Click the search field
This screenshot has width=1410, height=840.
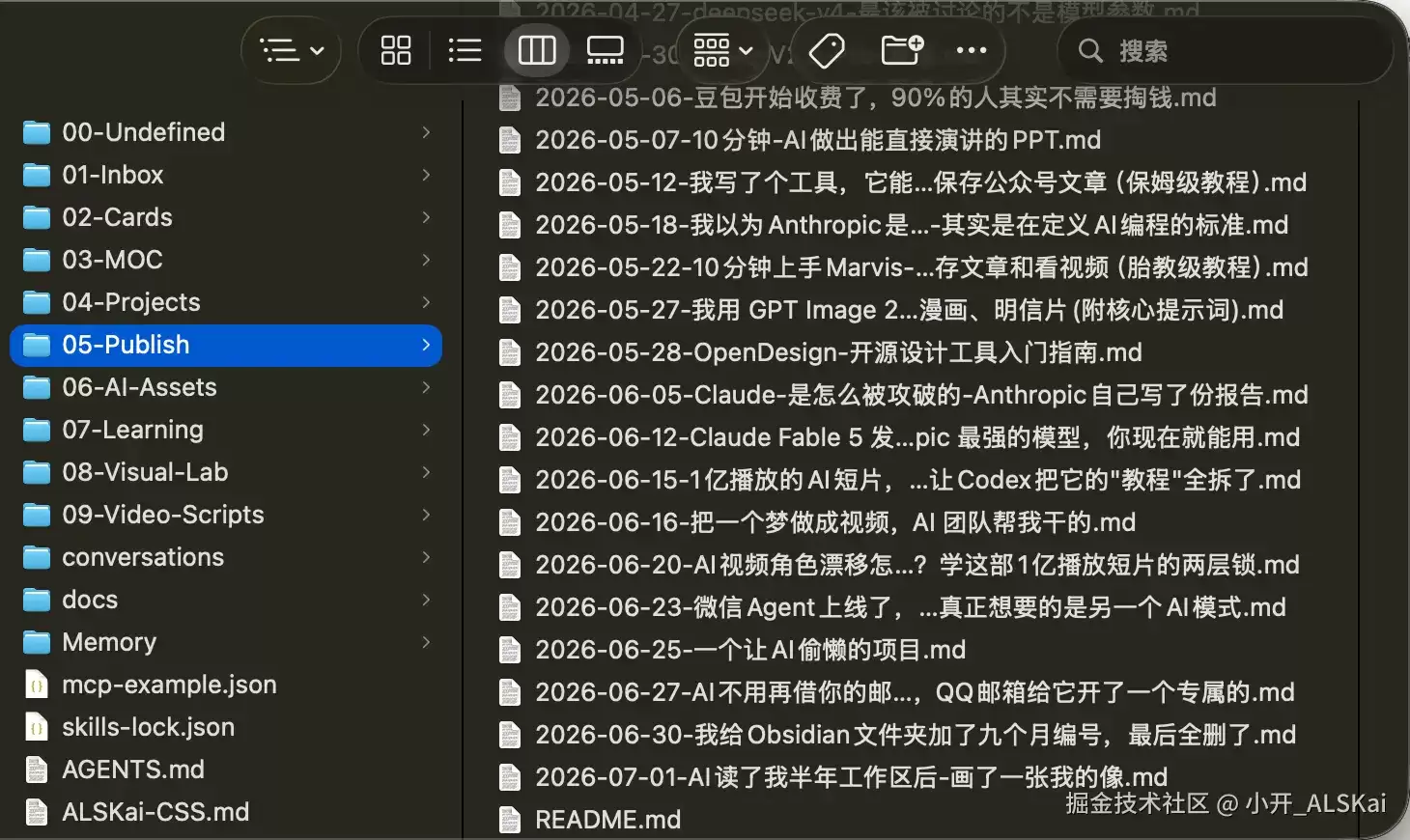(1225, 50)
